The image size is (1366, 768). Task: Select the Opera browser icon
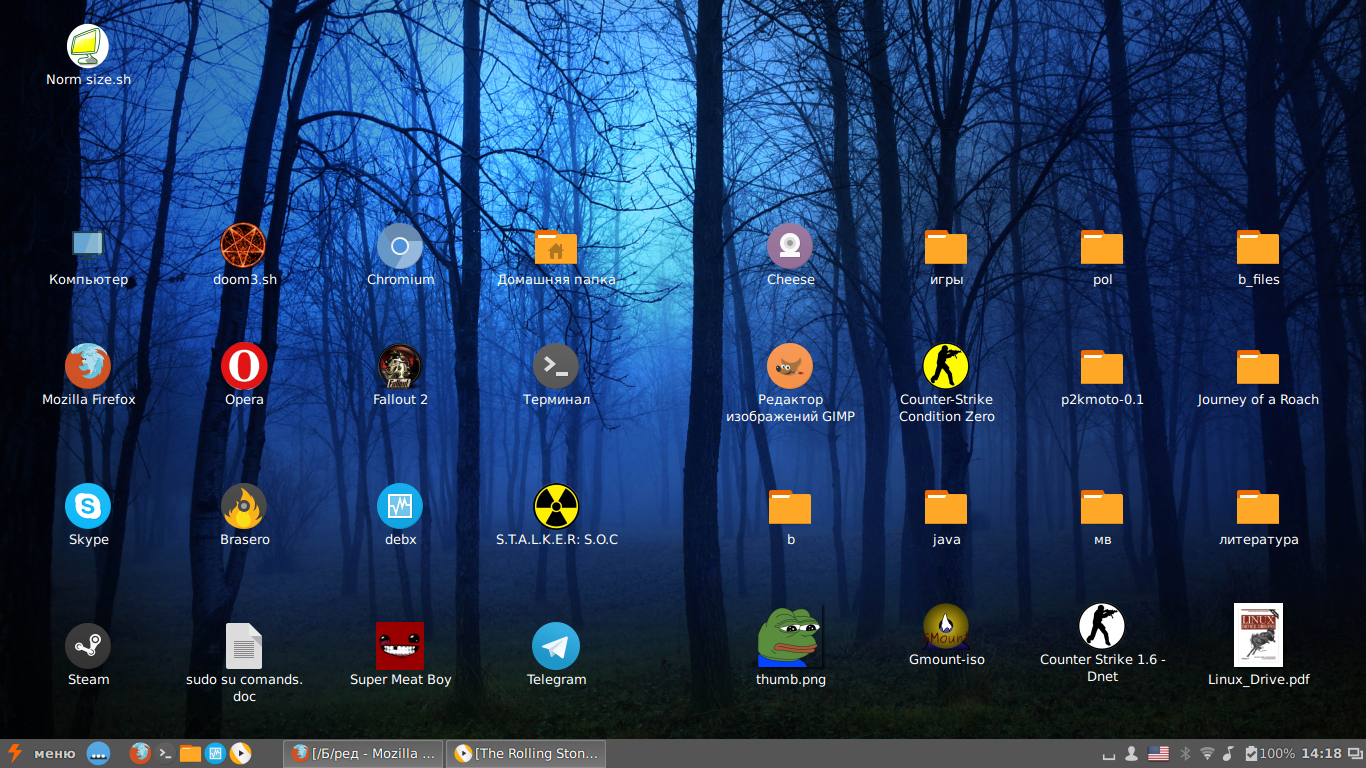tap(244, 366)
